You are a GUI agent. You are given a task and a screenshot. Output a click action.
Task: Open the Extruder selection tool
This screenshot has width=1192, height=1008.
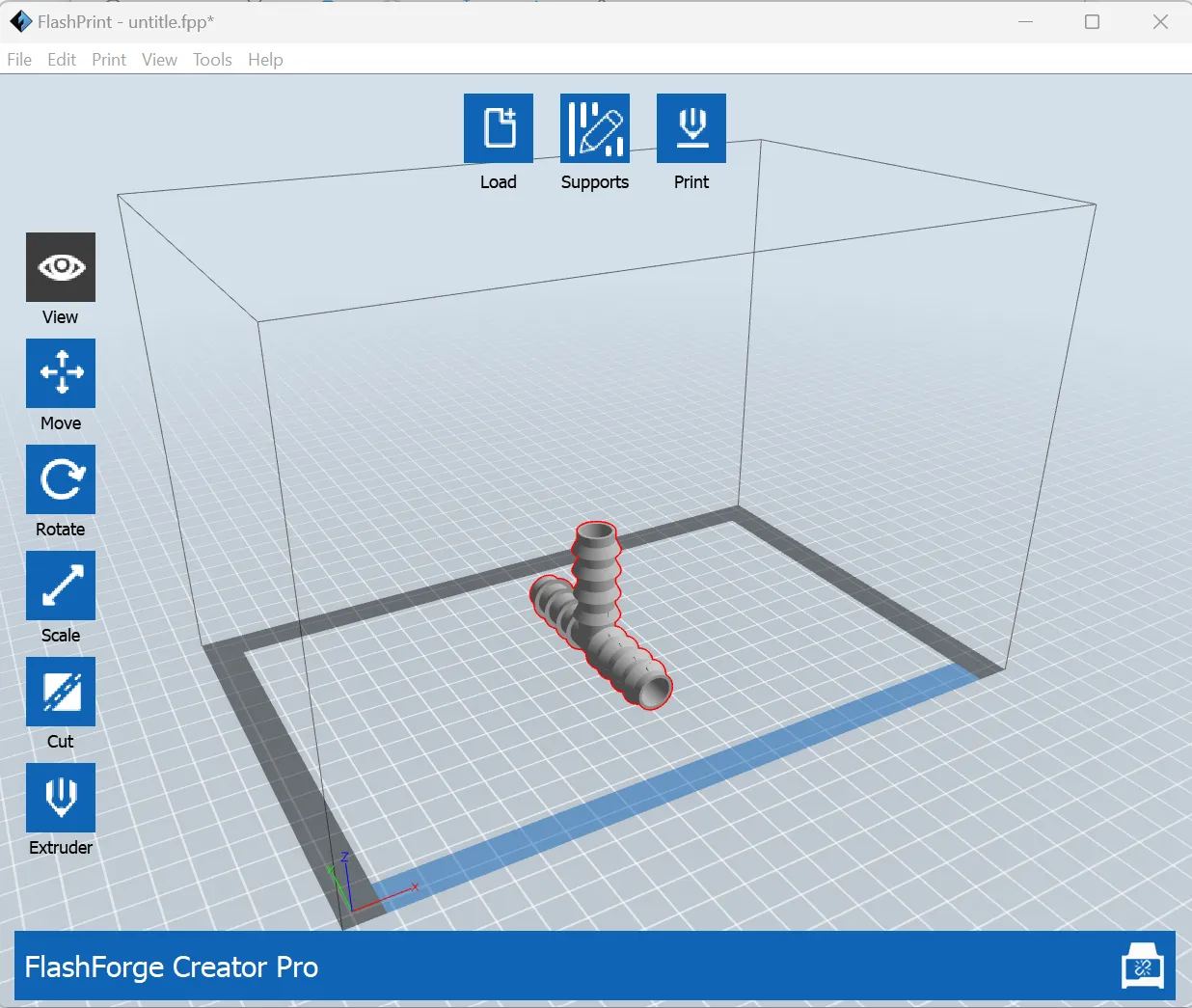[61, 798]
